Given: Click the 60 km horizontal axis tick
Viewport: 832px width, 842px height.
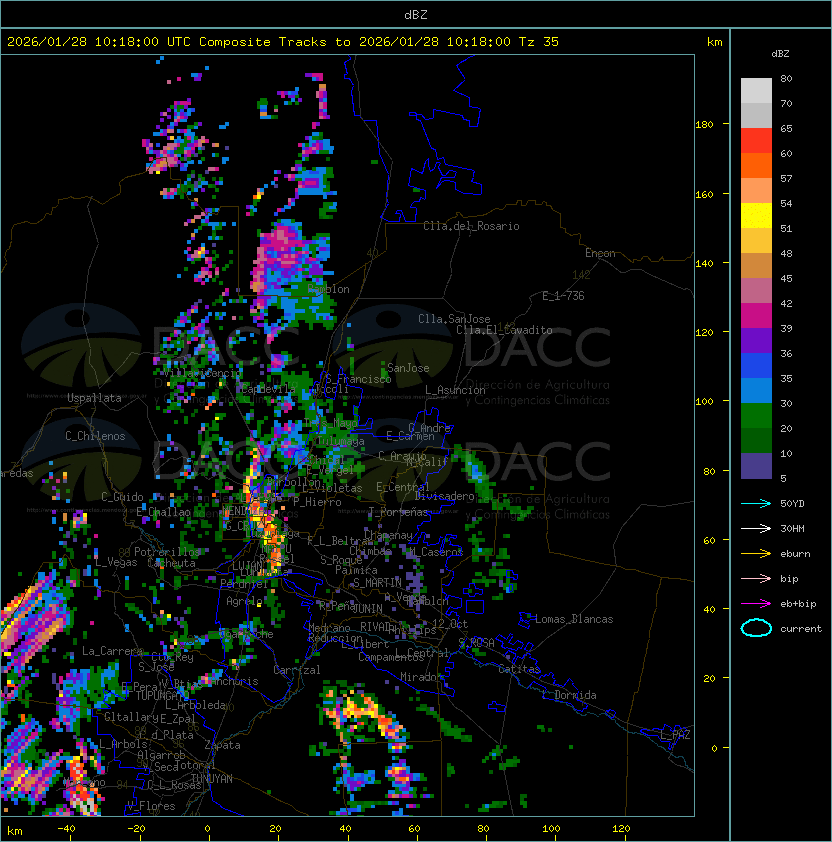Looking at the screenshot, I should [x=414, y=829].
